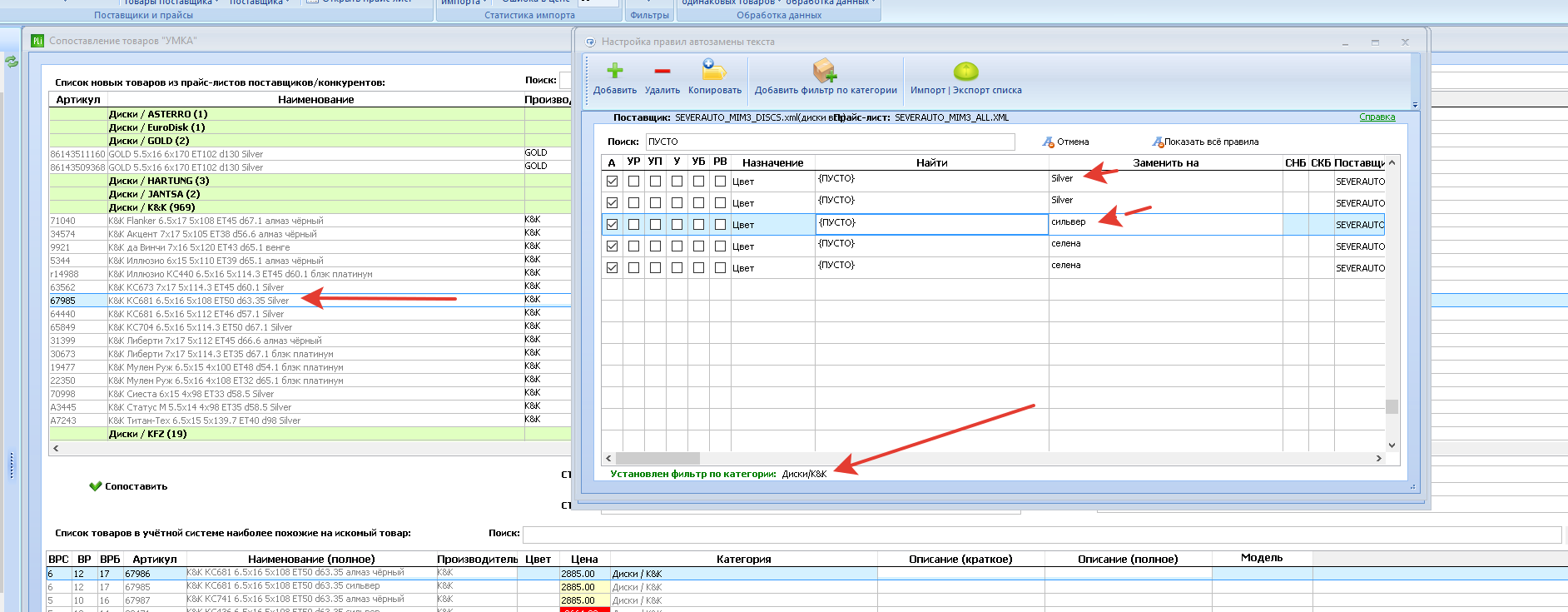Enable the У checkbox in the сильвер row
Viewport: 1568px width, 612px height.
677,225
